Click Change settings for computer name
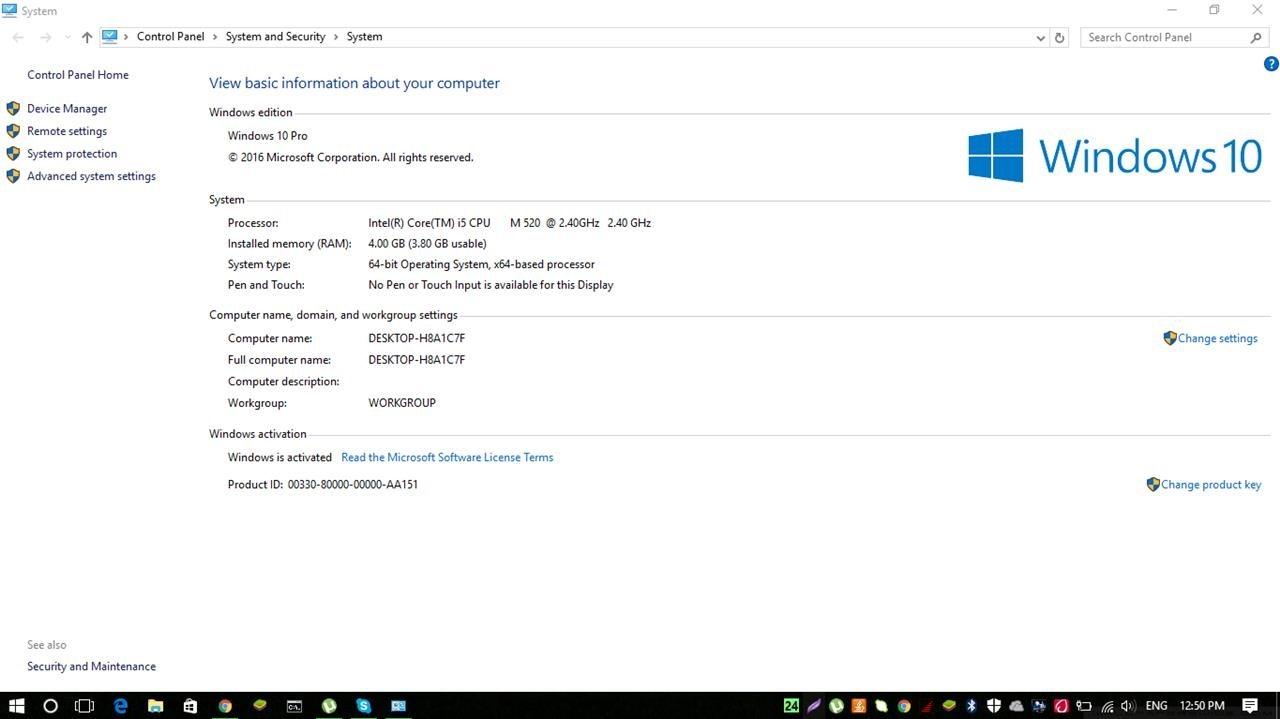 point(1217,338)
